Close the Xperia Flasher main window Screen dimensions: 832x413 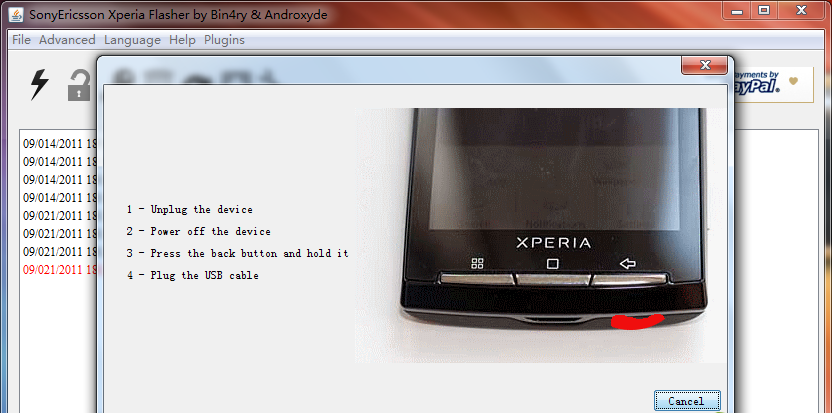[x=802, y=10]
